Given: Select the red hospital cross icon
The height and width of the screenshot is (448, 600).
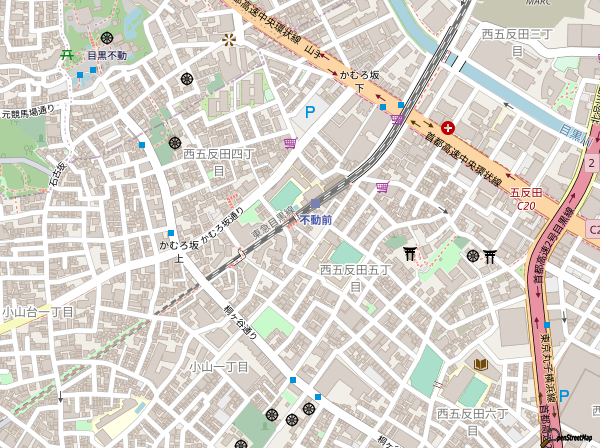Looking at the screenshot, I should point(448,128).
